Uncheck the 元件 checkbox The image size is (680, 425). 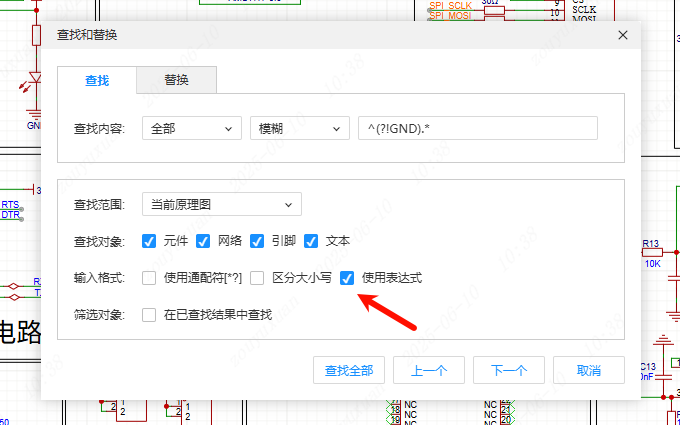pos(150,241)
